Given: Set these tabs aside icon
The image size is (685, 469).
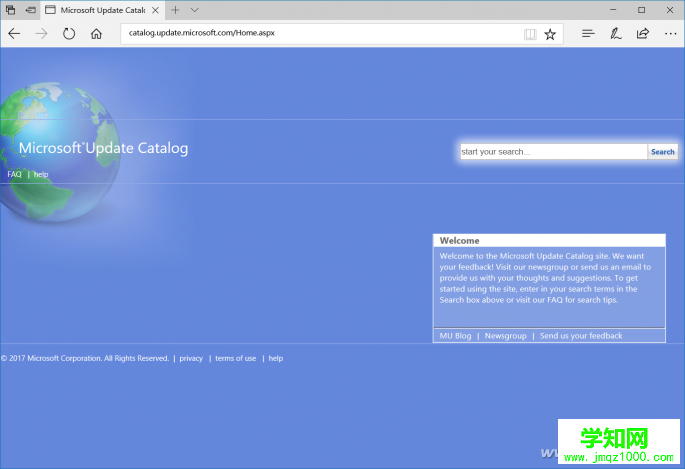Looking at the screenshot, I should pos(31,10).
